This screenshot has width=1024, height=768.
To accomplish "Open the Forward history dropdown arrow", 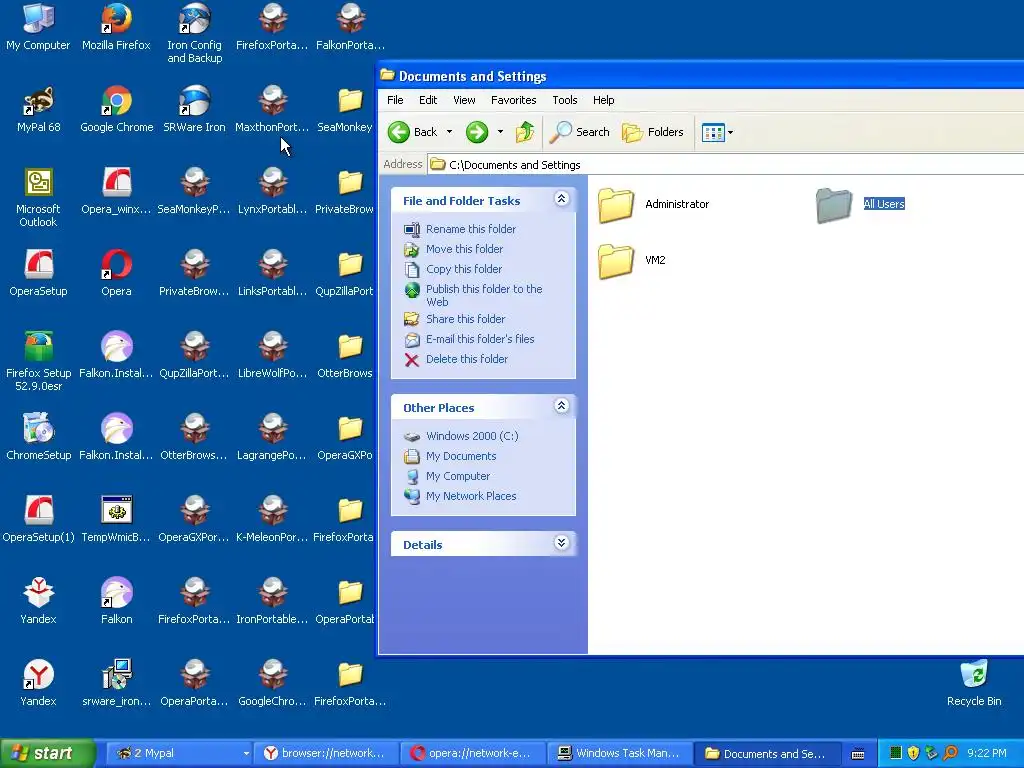I will pos(500,132).
